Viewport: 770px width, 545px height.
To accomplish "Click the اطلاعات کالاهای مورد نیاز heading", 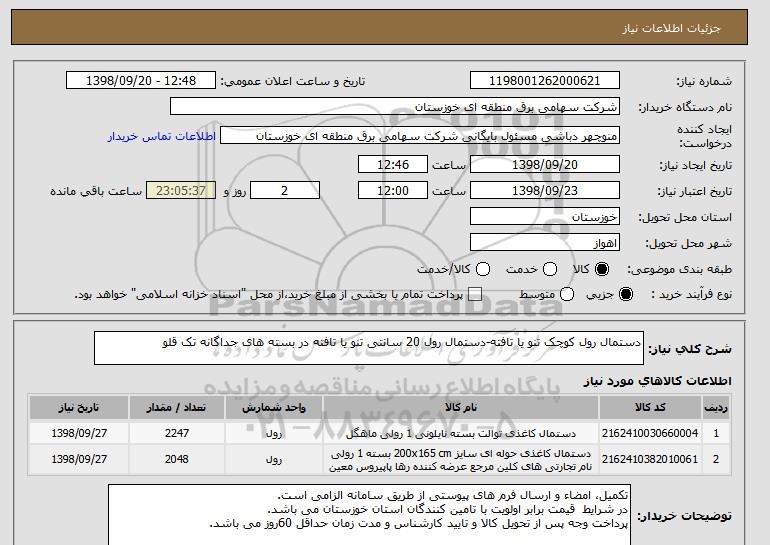I will 657,381.
